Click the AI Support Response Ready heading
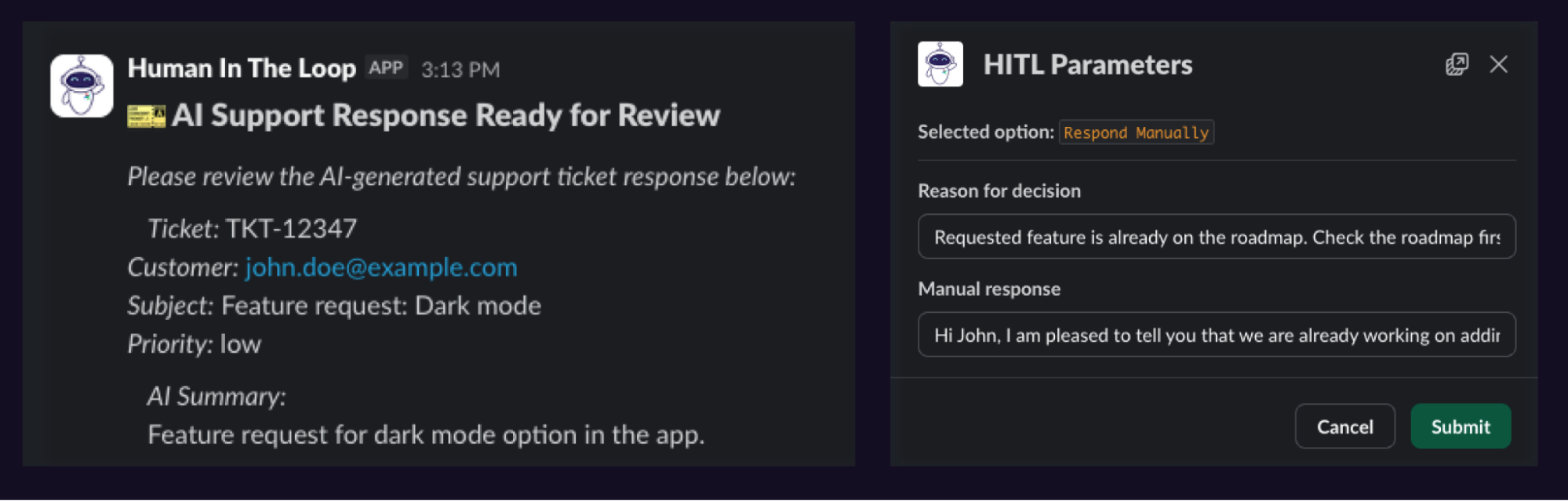This screenshot has height=501, width=1568. [x=445, y=116]
